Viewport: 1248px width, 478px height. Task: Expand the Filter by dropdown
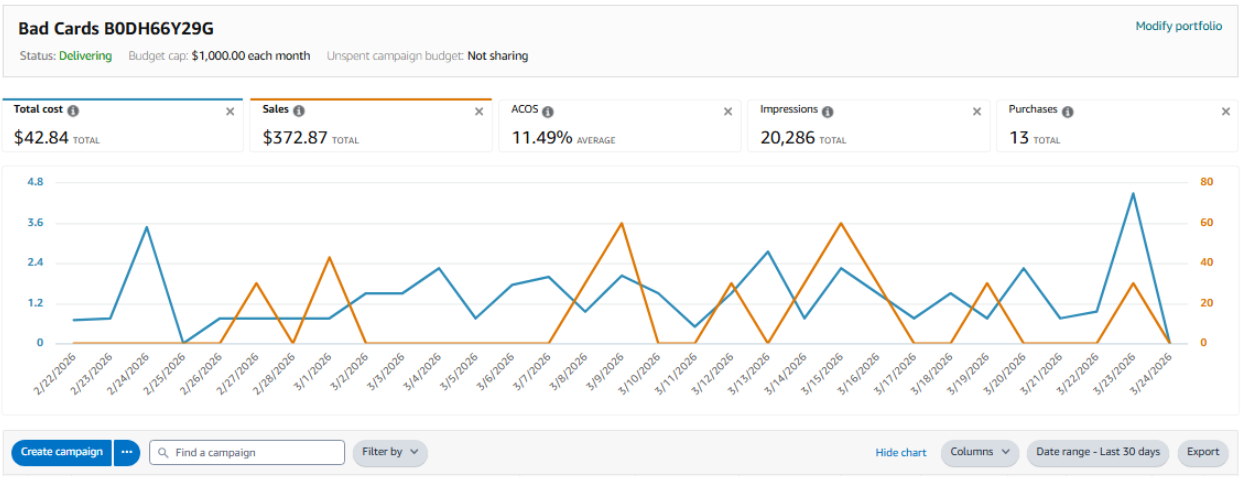click(390, 452)
